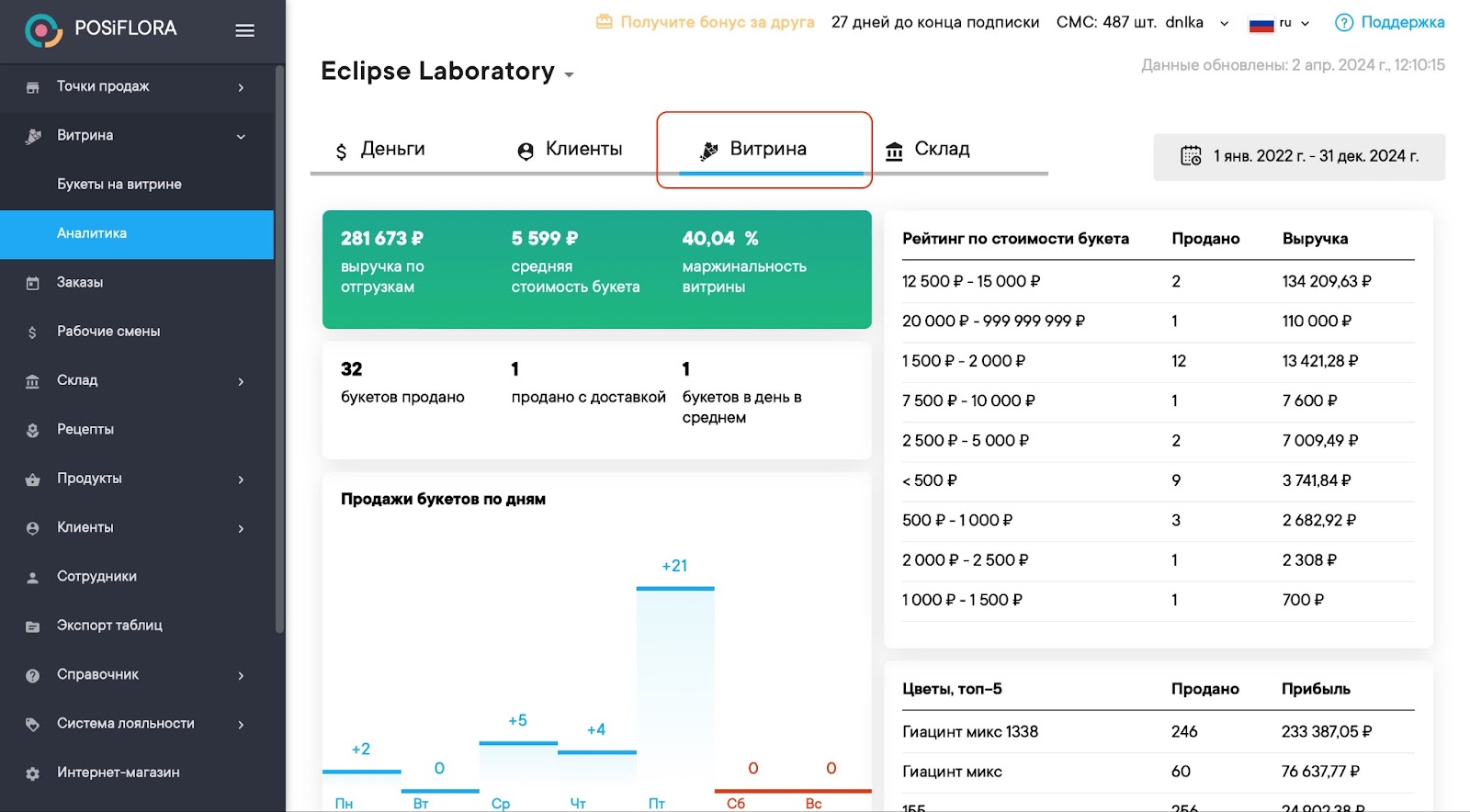The width and height of the screenshot is (1470, 812).
Task: Expand the Продукты submenu chevron
Action: (x=242, y=479)
